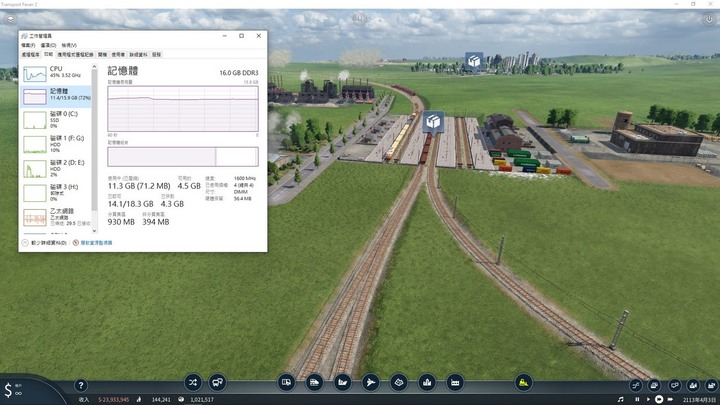Select the highlighted round game speed button
This screenshot has height=405, width=720.
pyautogui.click(x=659, y=399)
